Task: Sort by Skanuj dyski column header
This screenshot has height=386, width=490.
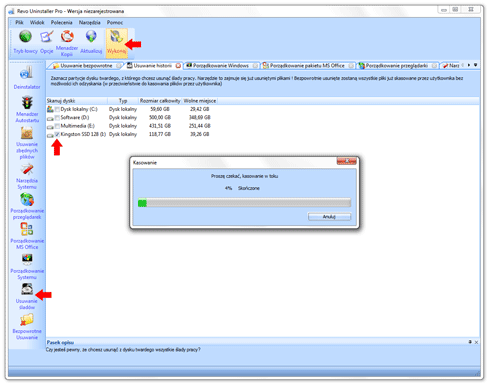Action: point(77,101)
